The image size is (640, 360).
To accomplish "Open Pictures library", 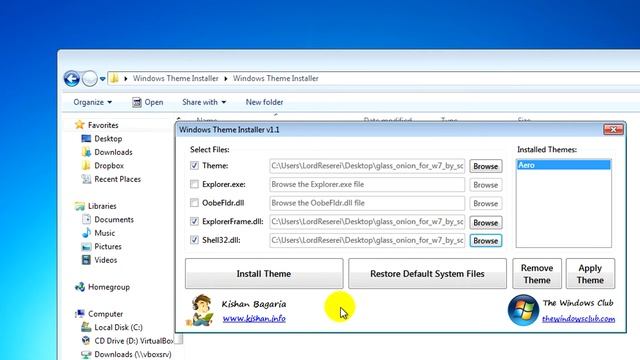I will (108, 247).
